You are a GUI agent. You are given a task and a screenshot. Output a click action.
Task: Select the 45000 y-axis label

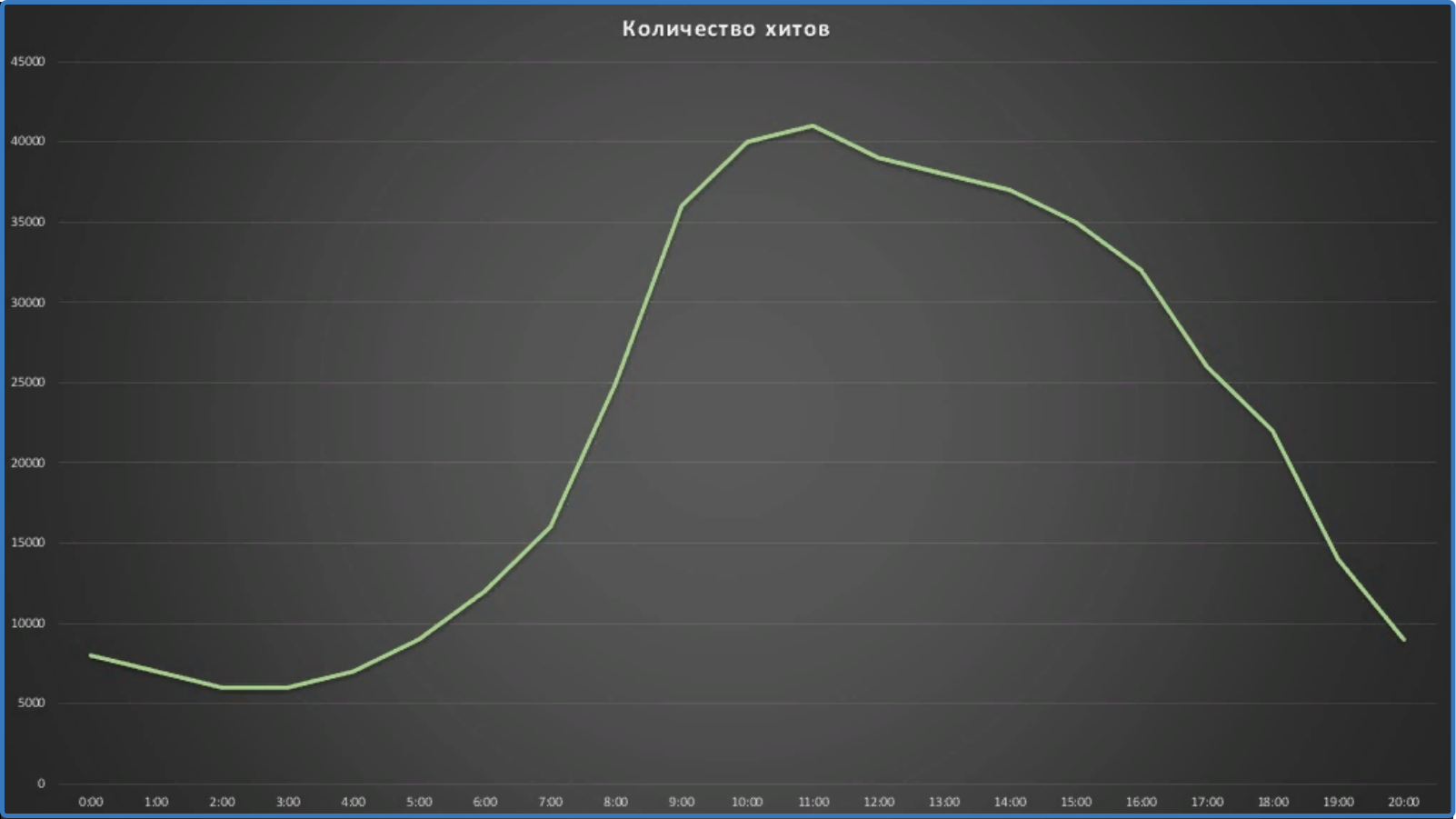coord(28,62)
